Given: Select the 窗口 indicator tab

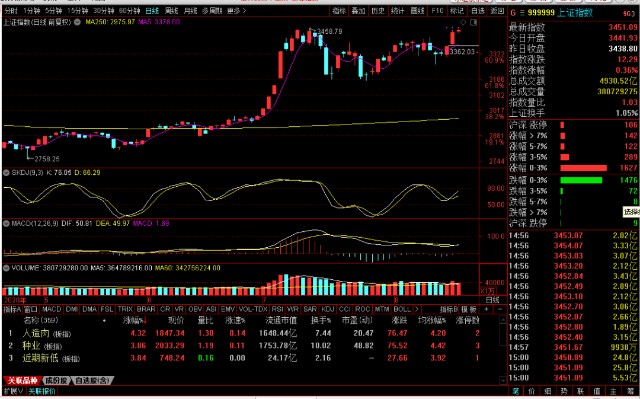Looking at the screenshot, I should [x=31, y=310].
